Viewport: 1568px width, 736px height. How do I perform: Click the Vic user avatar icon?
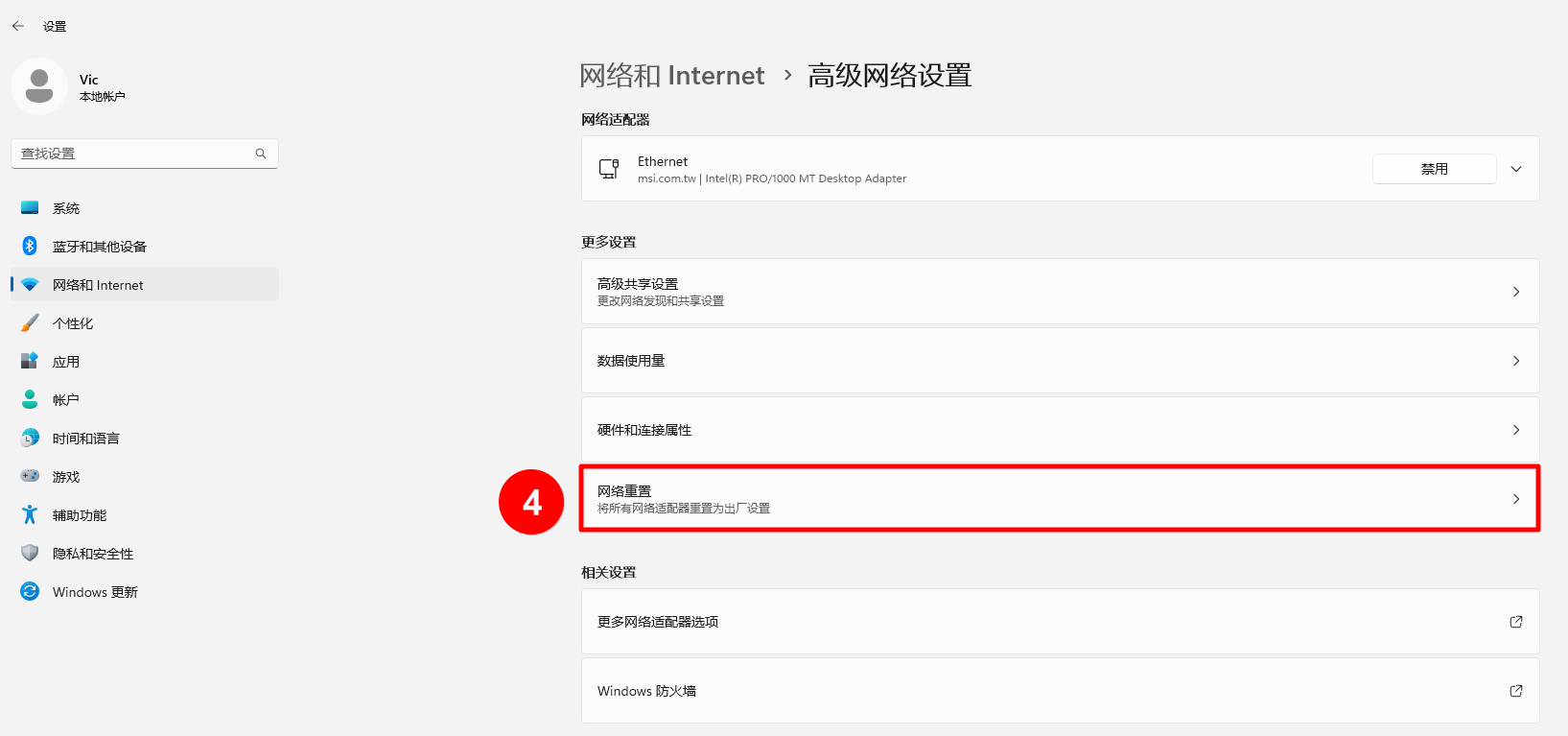tap(39, 86)
